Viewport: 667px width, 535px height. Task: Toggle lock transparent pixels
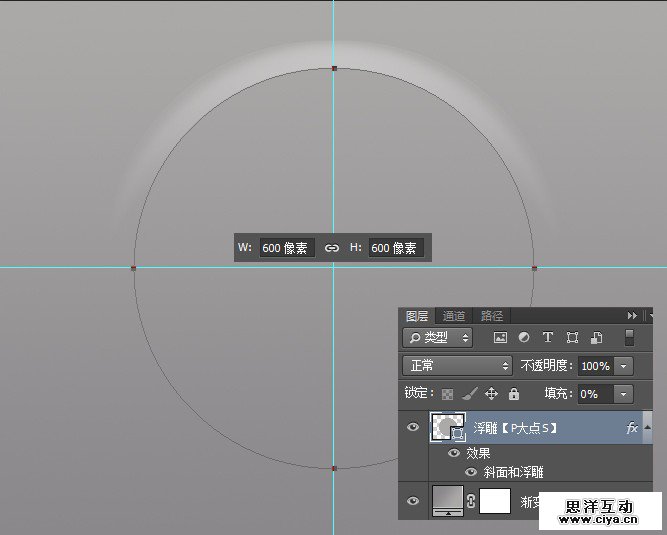(x=447, y=394)
